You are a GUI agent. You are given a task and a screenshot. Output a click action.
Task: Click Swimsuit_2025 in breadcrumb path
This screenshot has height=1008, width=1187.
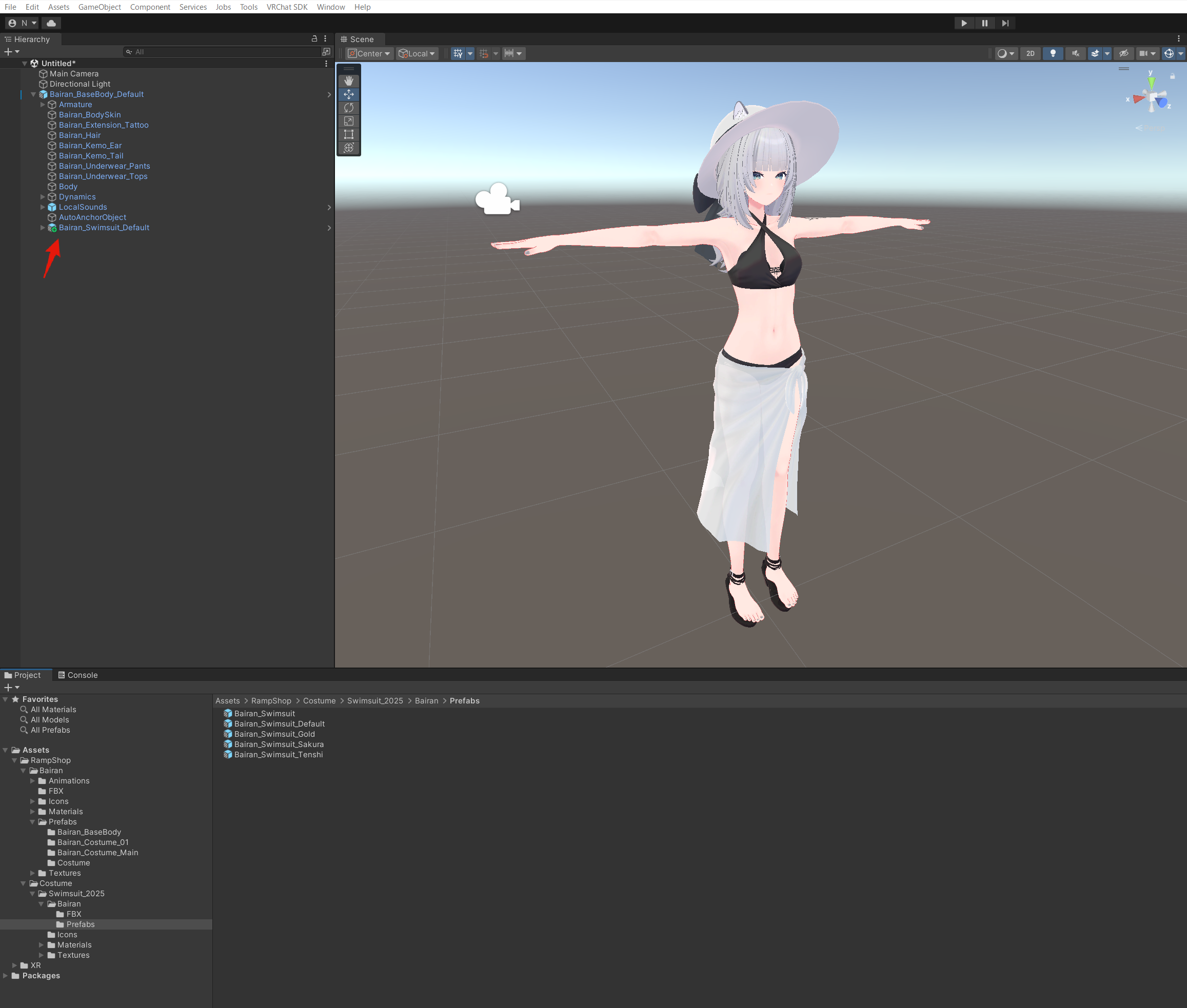375,701
